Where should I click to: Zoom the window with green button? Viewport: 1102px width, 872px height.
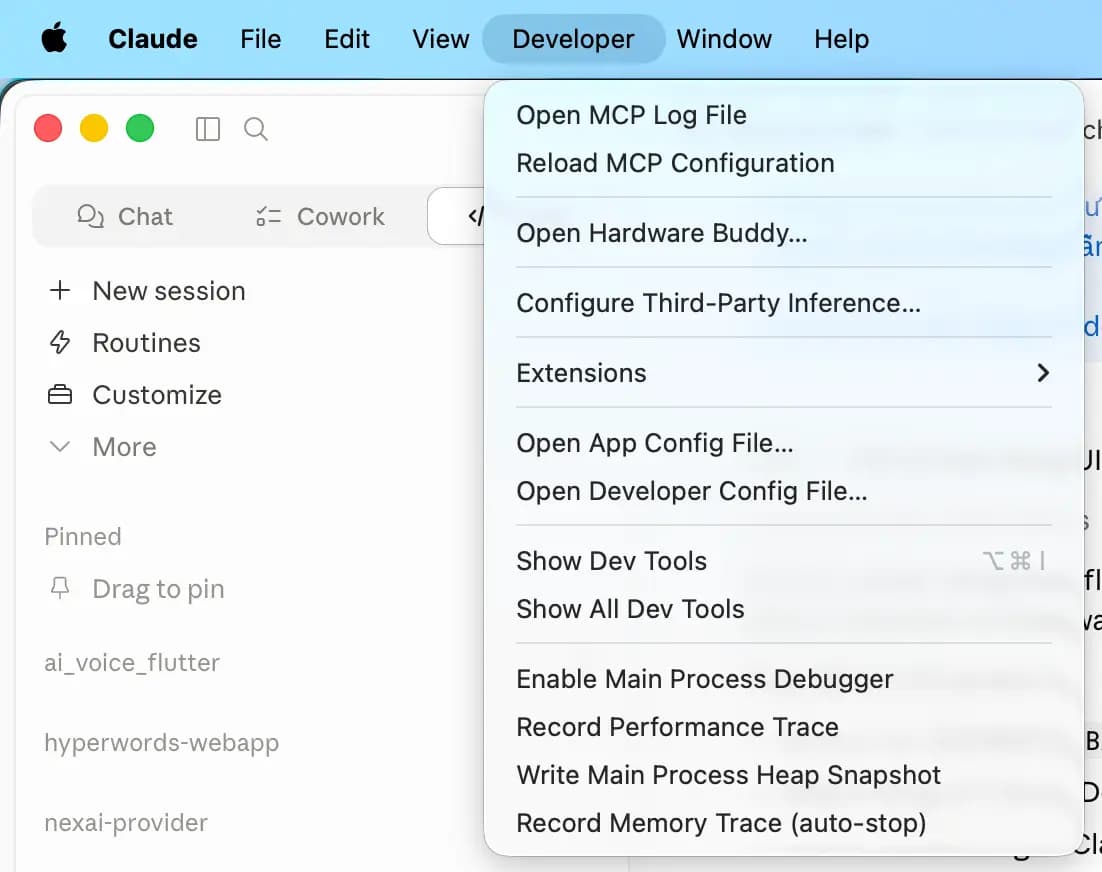pyautogui.click(x=140, y=128)
